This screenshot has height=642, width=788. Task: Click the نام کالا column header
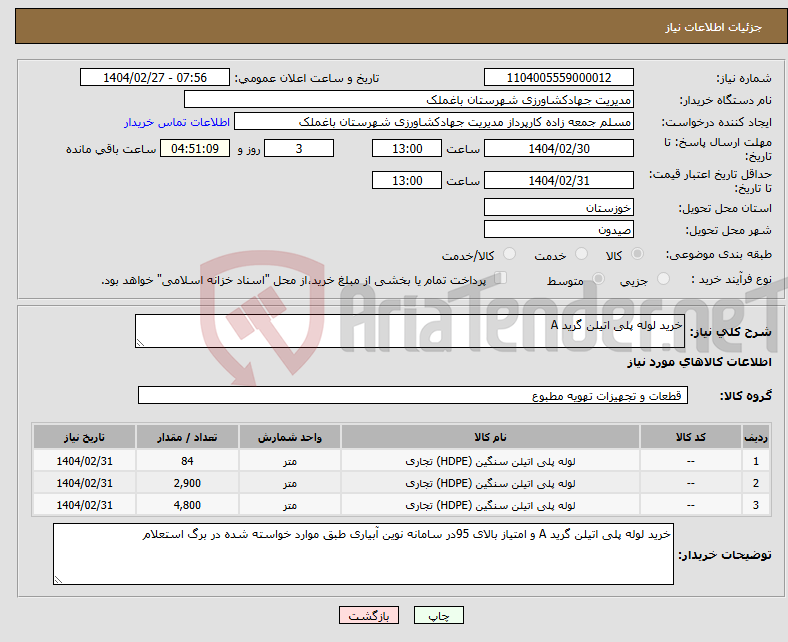tap(490, 437)
